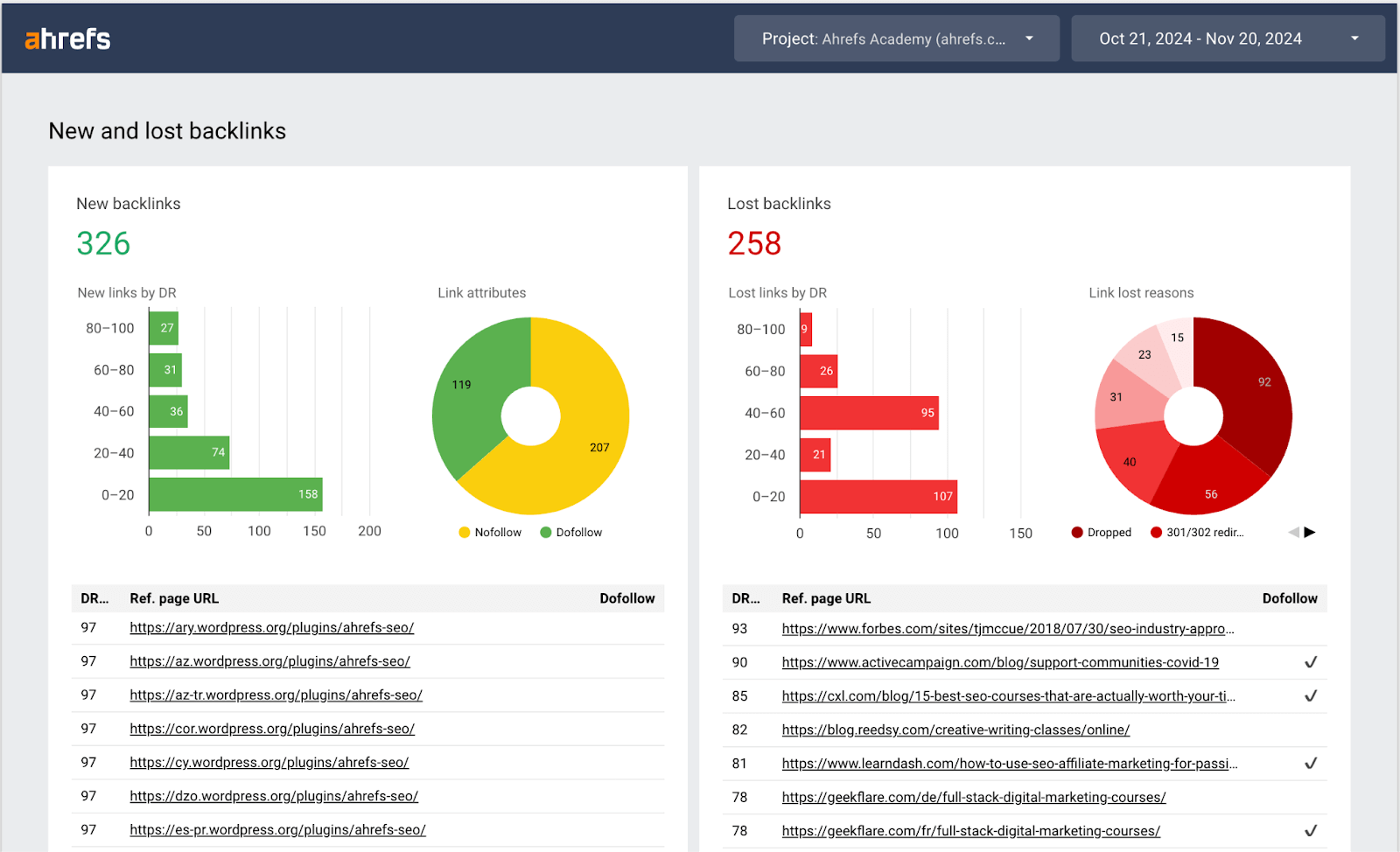Click the yellow Nofollow legend dot
This screenshot has height=852, width=1400.
pos(463,532)
